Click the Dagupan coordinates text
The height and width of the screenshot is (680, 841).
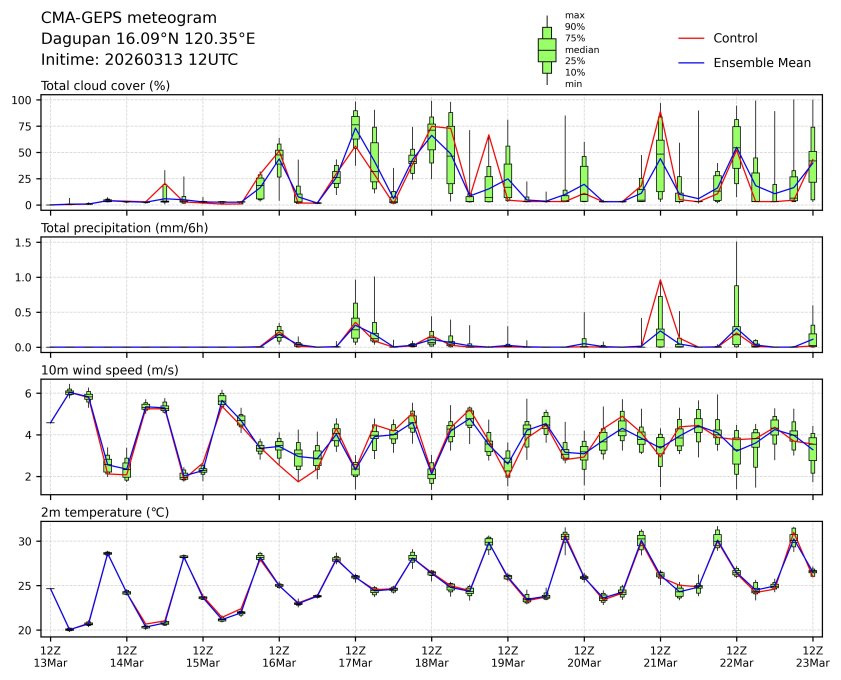[x=147, y=39]
